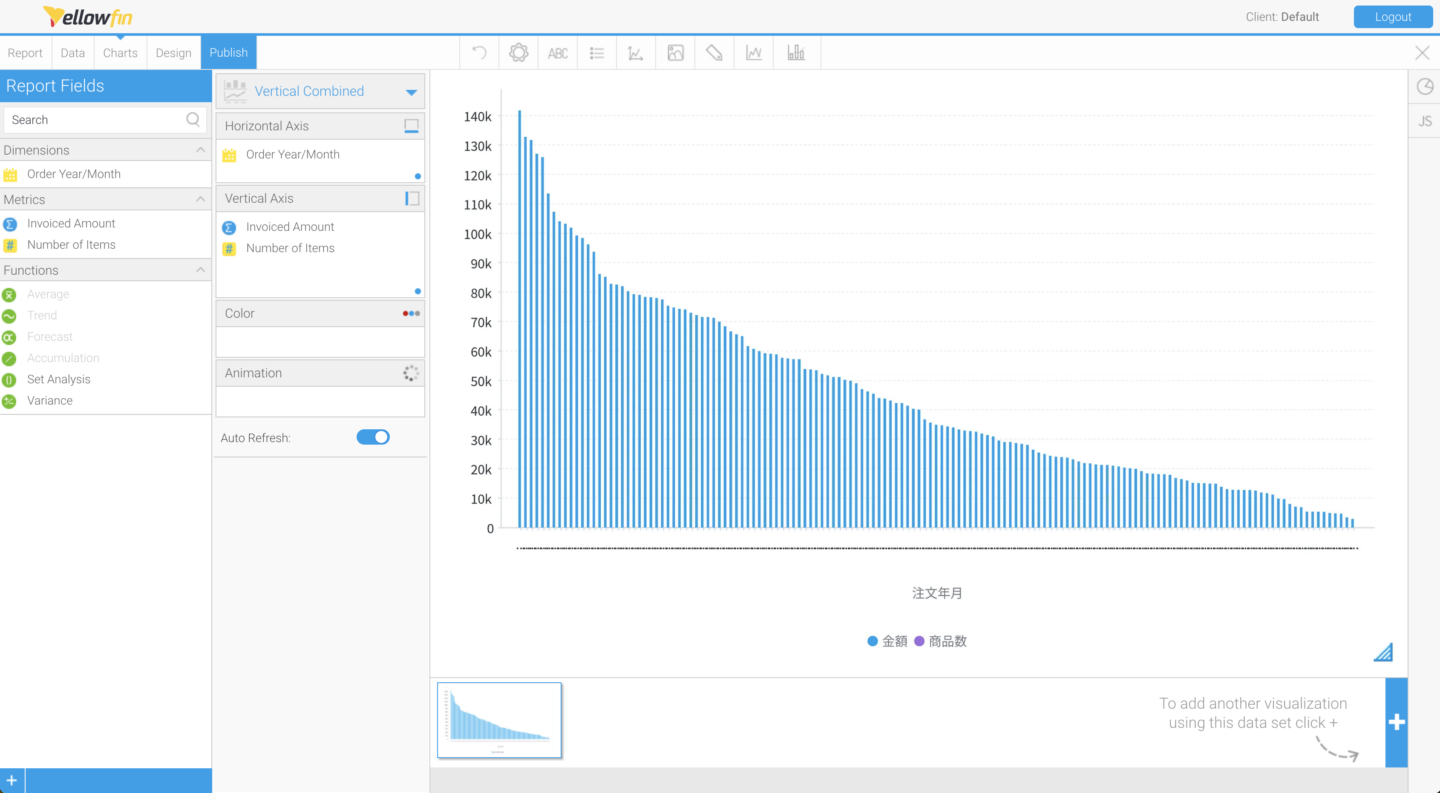
Task: Open the chart type panel via pie icon
Action: (1424, 87)
